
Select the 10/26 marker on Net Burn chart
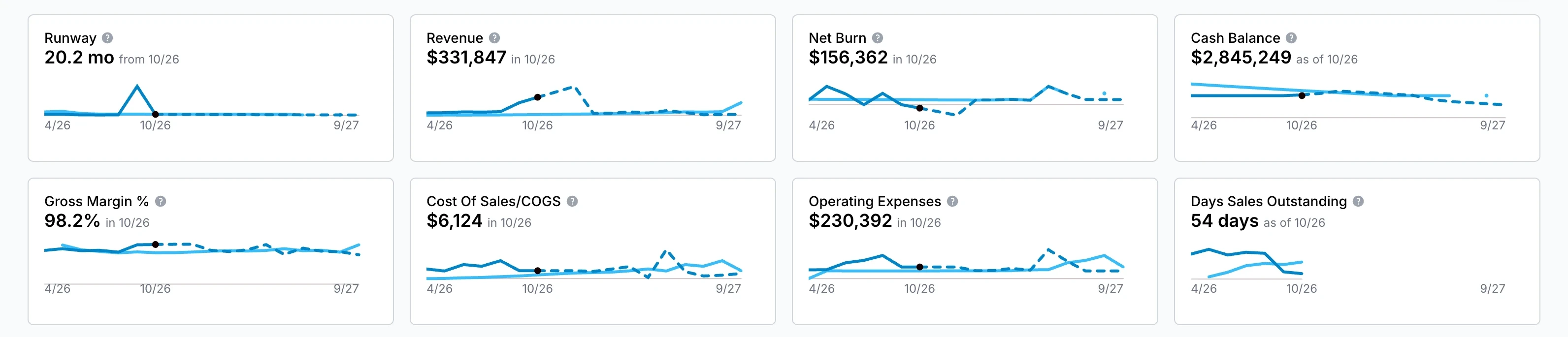coord(919,108)
